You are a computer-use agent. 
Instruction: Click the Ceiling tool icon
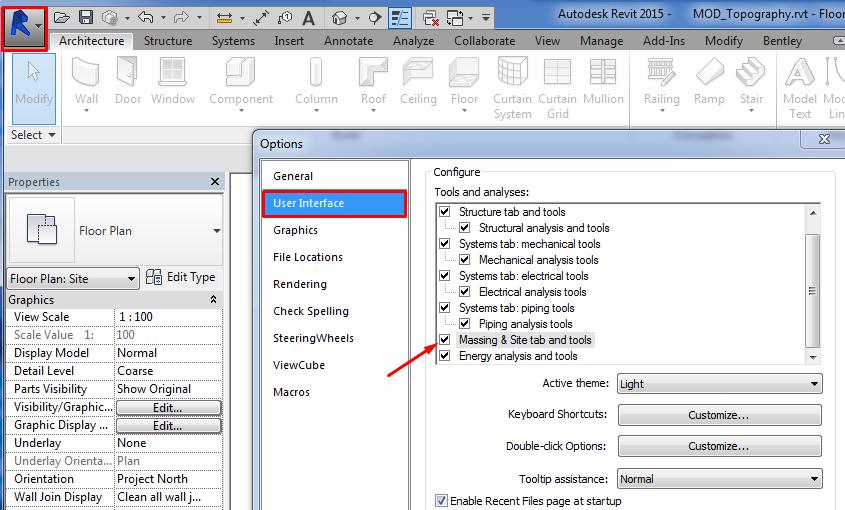(418, 72)
